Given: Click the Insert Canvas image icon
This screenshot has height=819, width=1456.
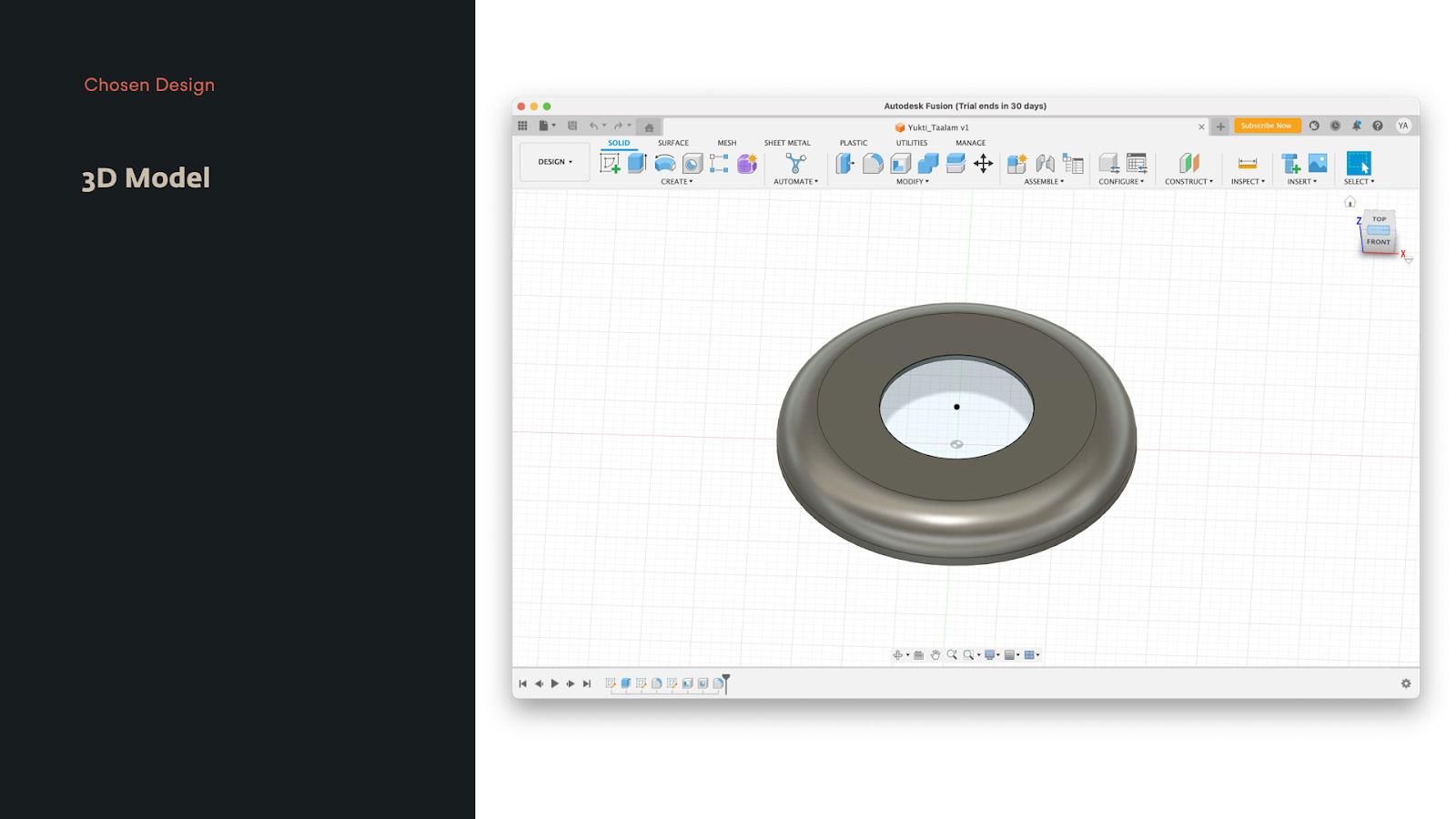Looking at the screenshot, I should coord(1318,163).
